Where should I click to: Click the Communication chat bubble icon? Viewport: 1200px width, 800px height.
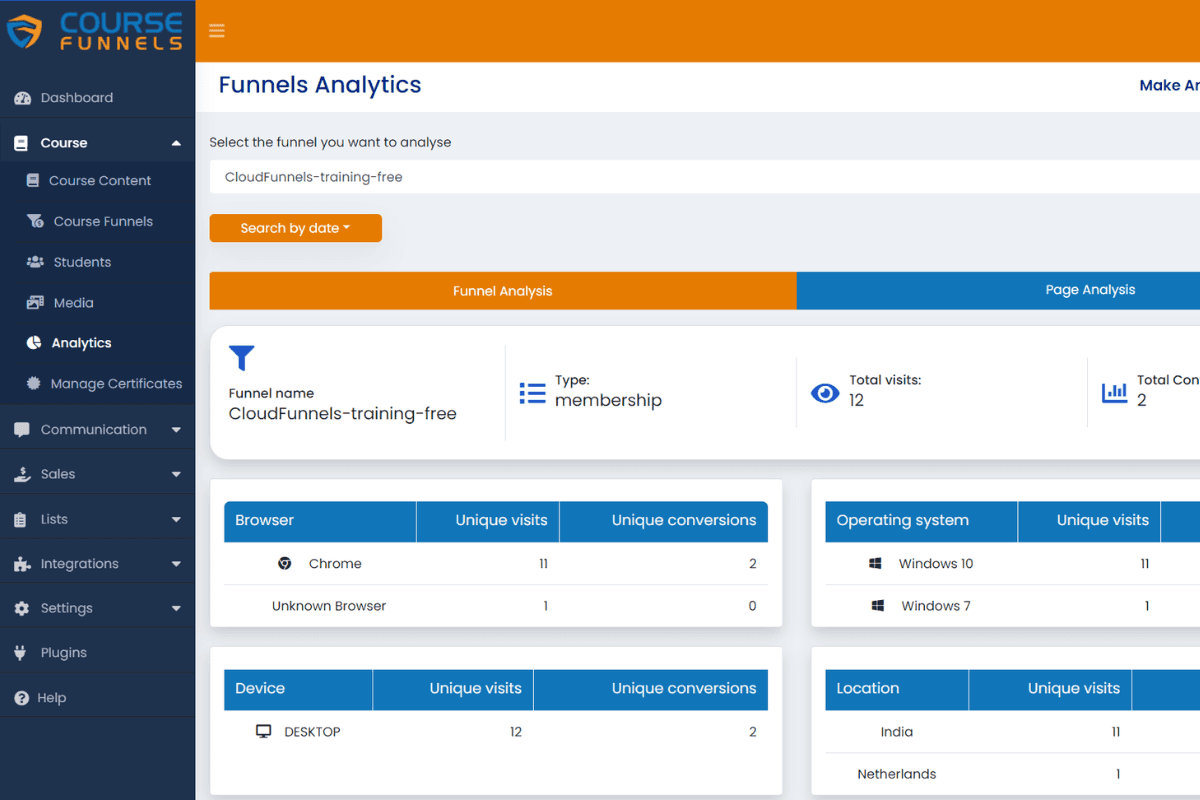tap(22, 430)
